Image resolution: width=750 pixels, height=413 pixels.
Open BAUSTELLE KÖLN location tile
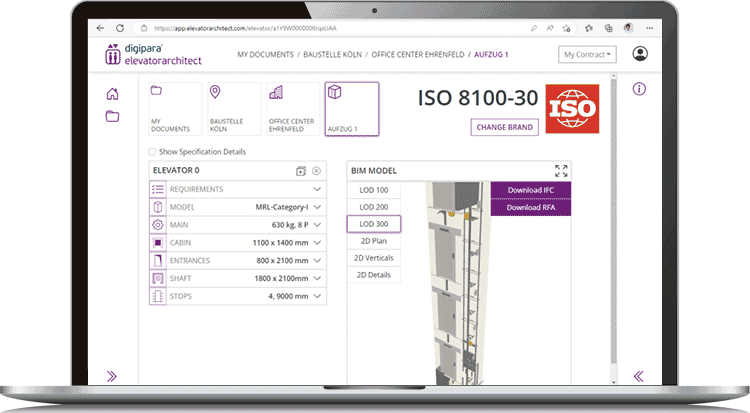click(x=234, y=109)
